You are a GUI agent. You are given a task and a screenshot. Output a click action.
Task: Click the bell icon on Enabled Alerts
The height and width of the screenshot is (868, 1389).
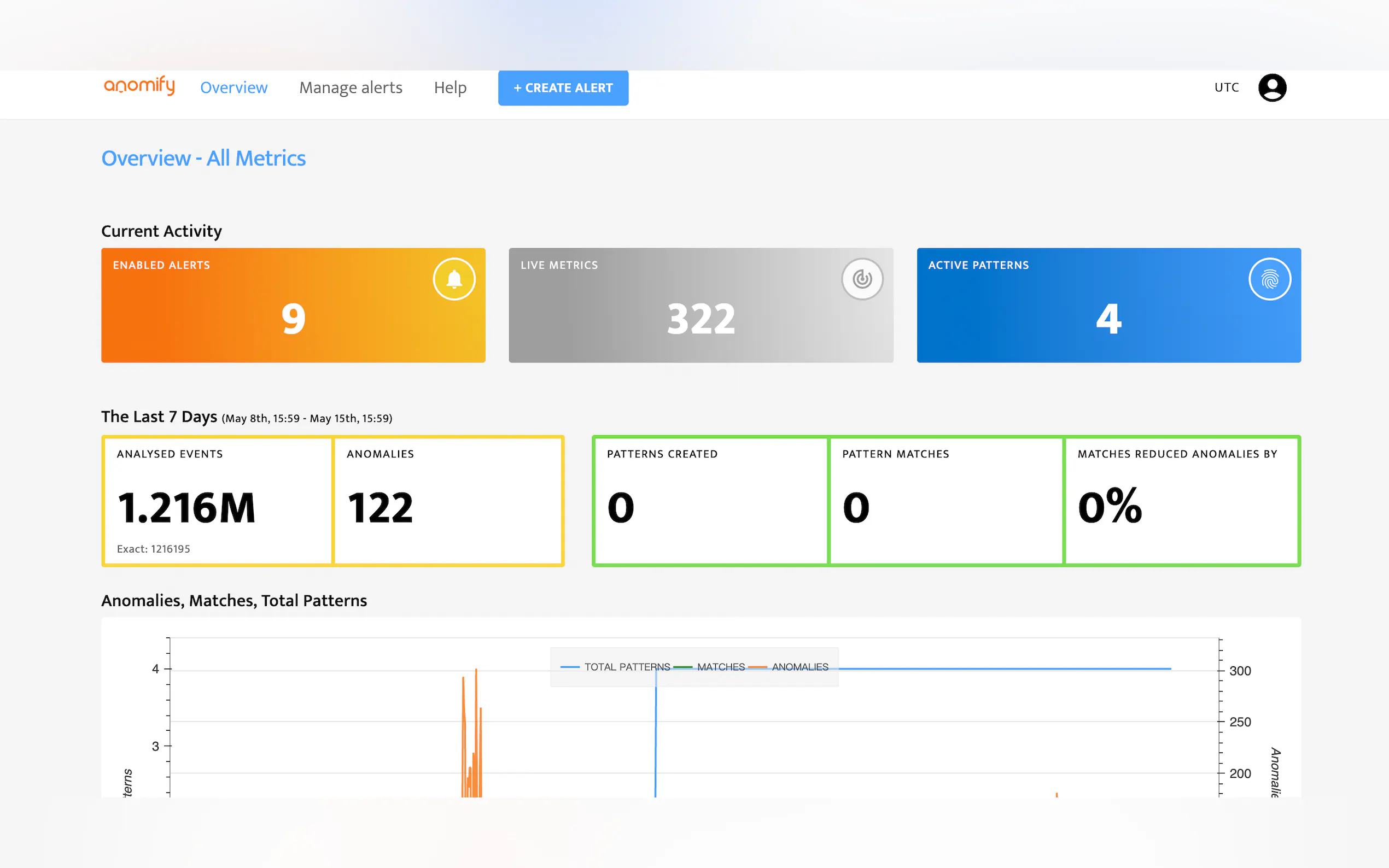[x=454, y=279]
